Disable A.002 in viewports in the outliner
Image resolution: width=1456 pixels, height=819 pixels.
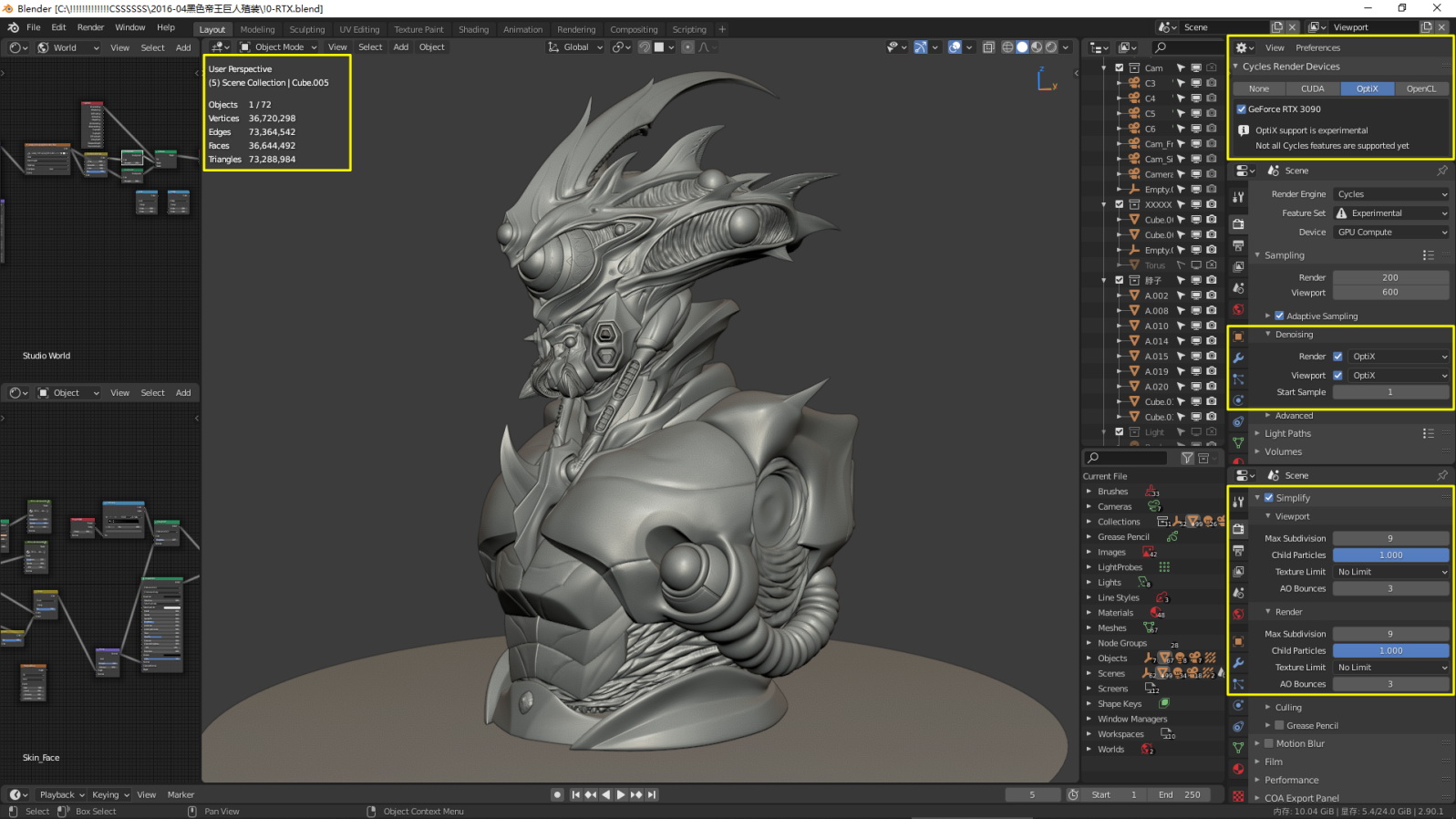tap(1196, 295)
